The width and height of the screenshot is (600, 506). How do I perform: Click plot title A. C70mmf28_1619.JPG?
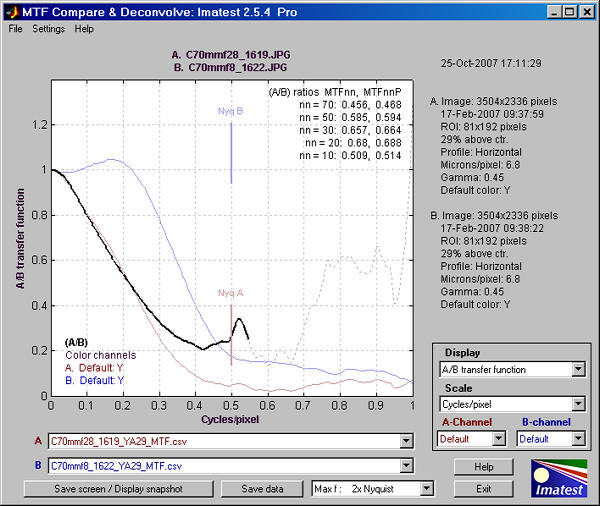coord(231,55)
